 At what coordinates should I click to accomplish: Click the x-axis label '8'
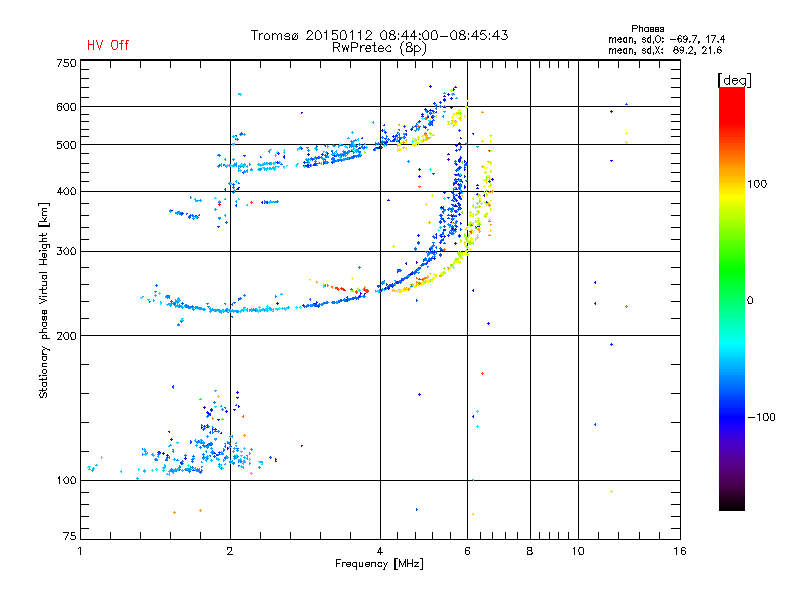530,551
